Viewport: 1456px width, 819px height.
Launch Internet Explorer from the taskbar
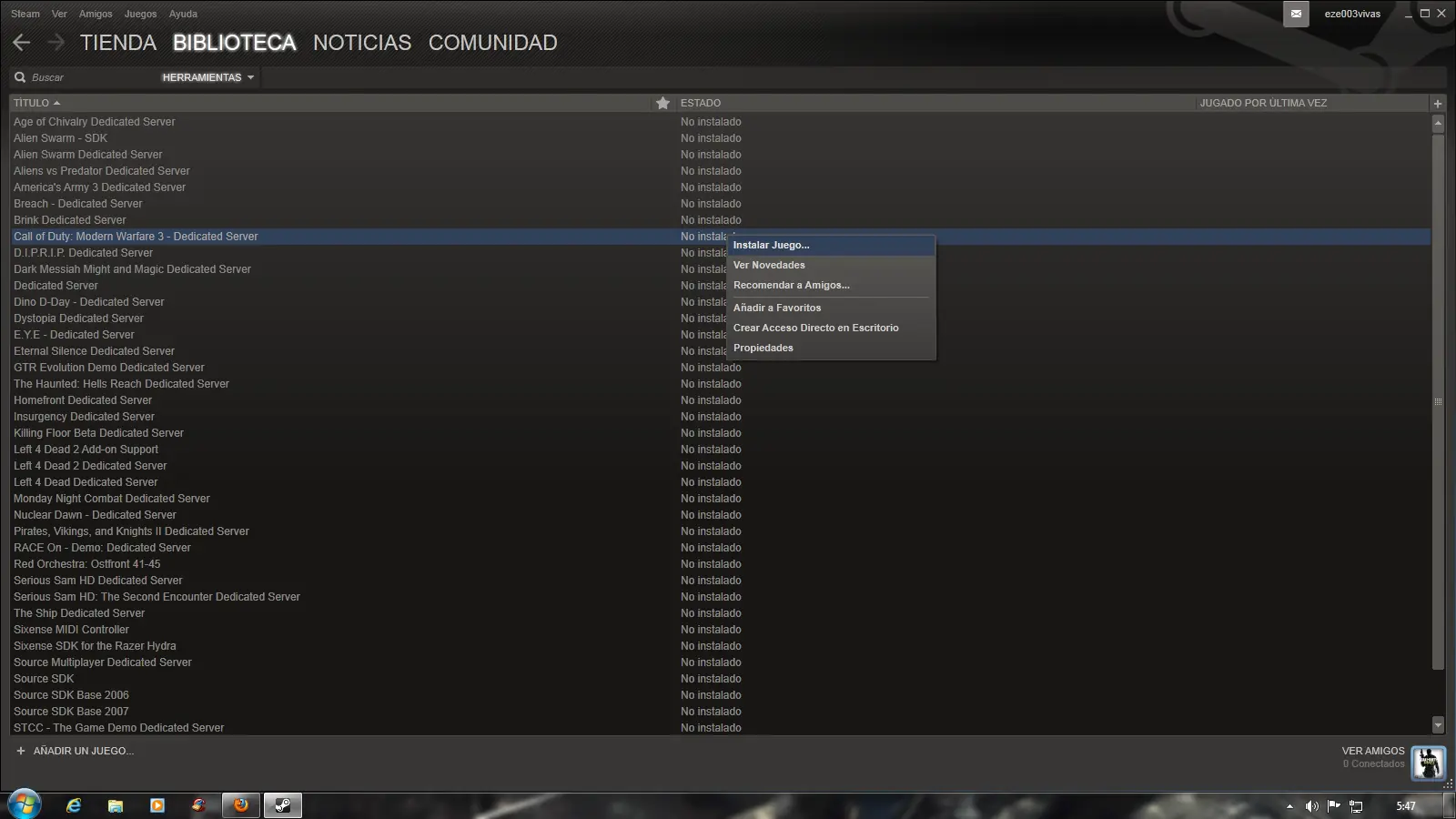coord(74,805)
